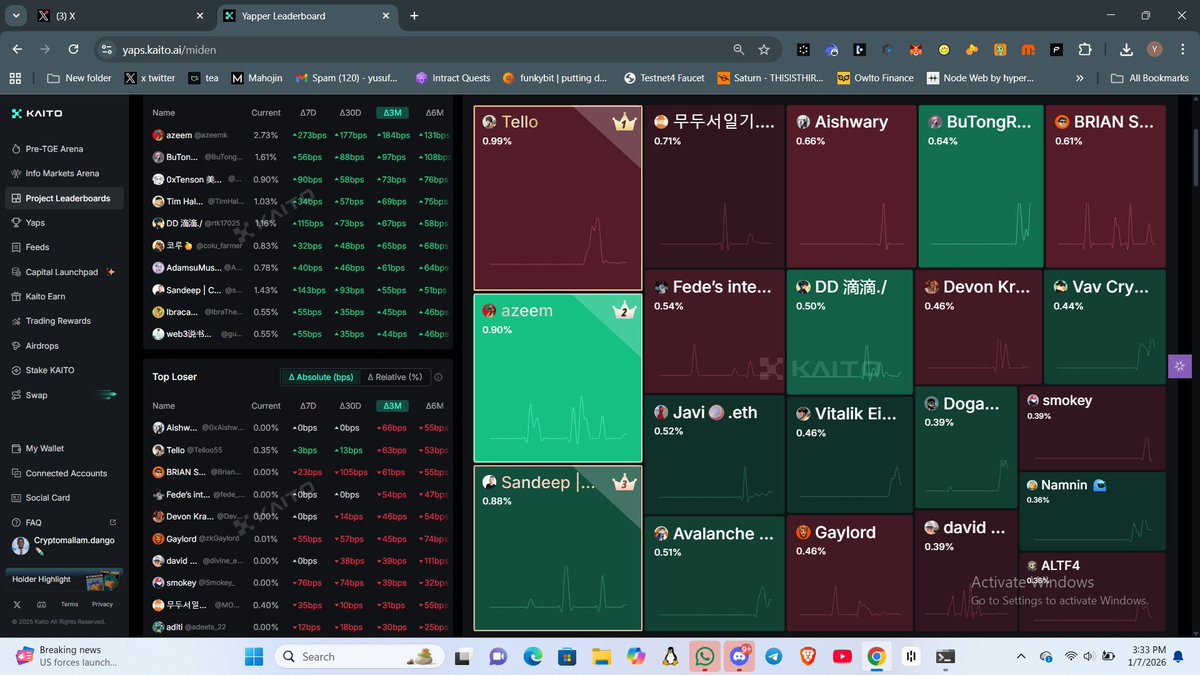The image size is (1200, 675).
Task: Open the 0xTenson row in upper table
Action: [x=298, y=179]
